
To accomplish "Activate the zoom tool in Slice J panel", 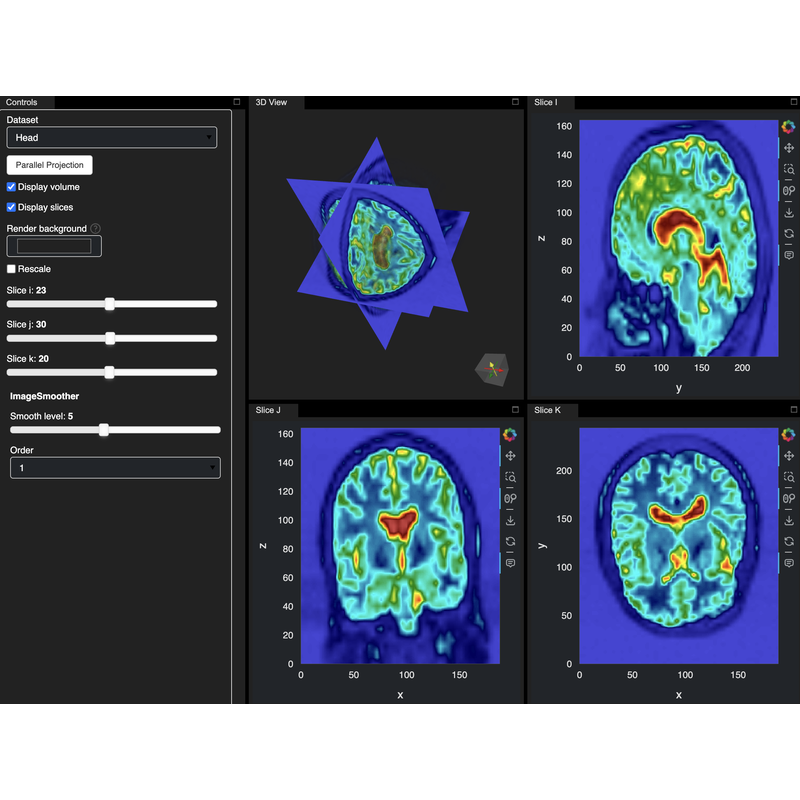I will (510, 477).
